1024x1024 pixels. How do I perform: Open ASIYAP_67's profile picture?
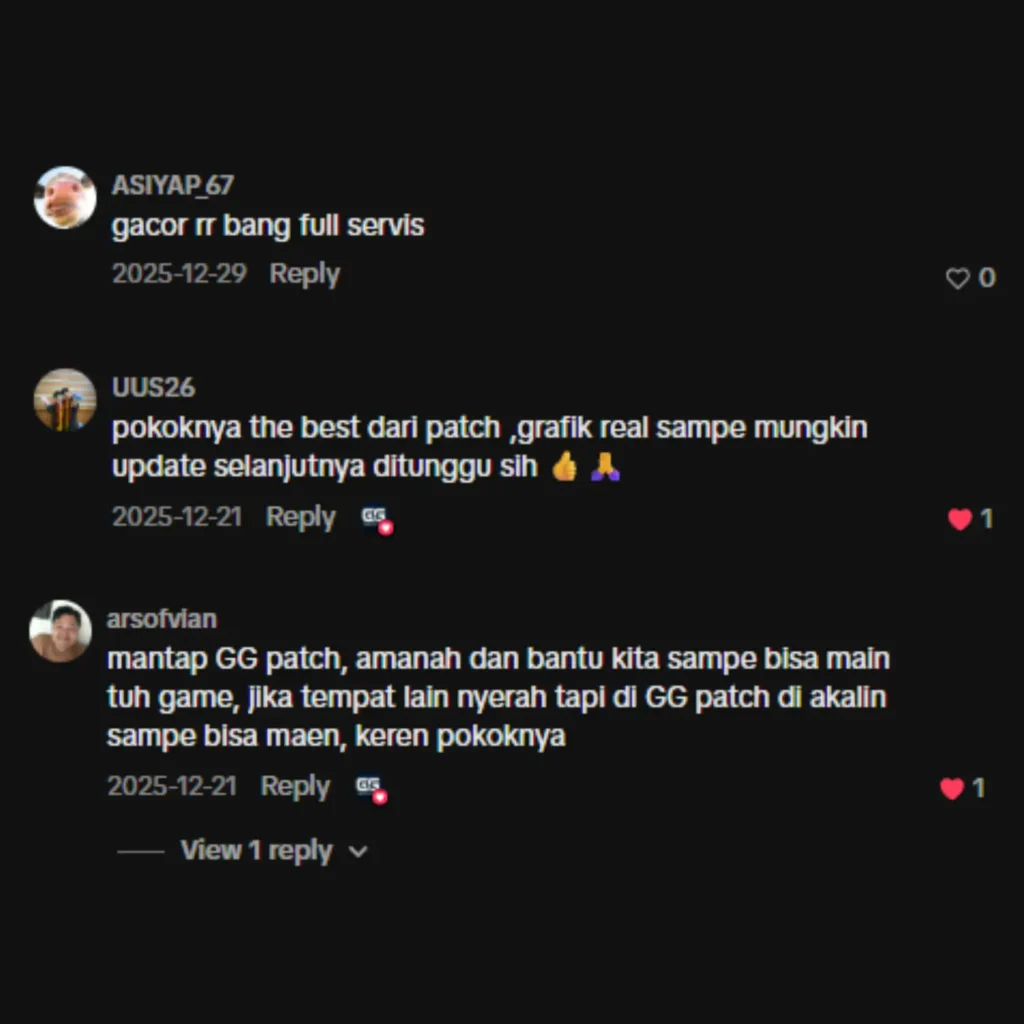(x=65, y=198)
